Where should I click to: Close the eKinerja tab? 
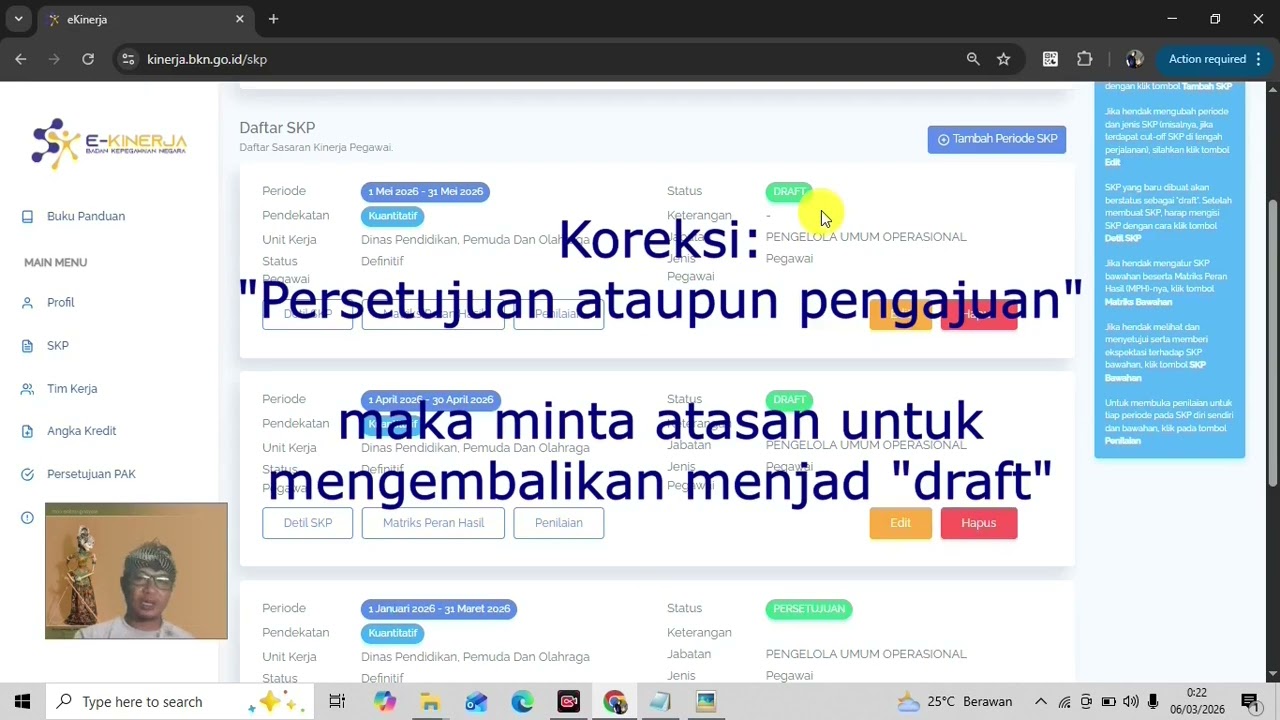point(239,19)
